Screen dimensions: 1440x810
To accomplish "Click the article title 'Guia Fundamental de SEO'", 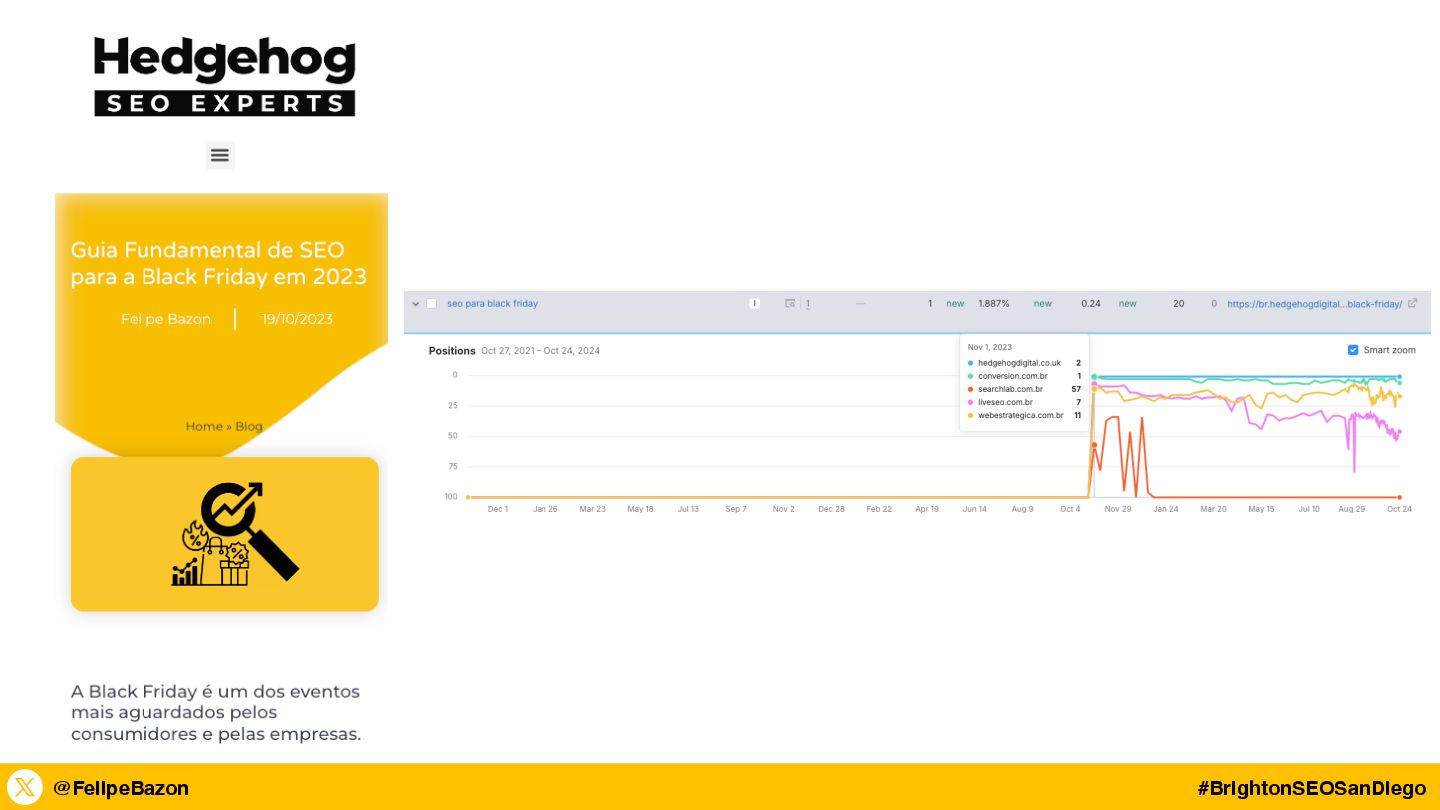I will click(x=219, y=263).
